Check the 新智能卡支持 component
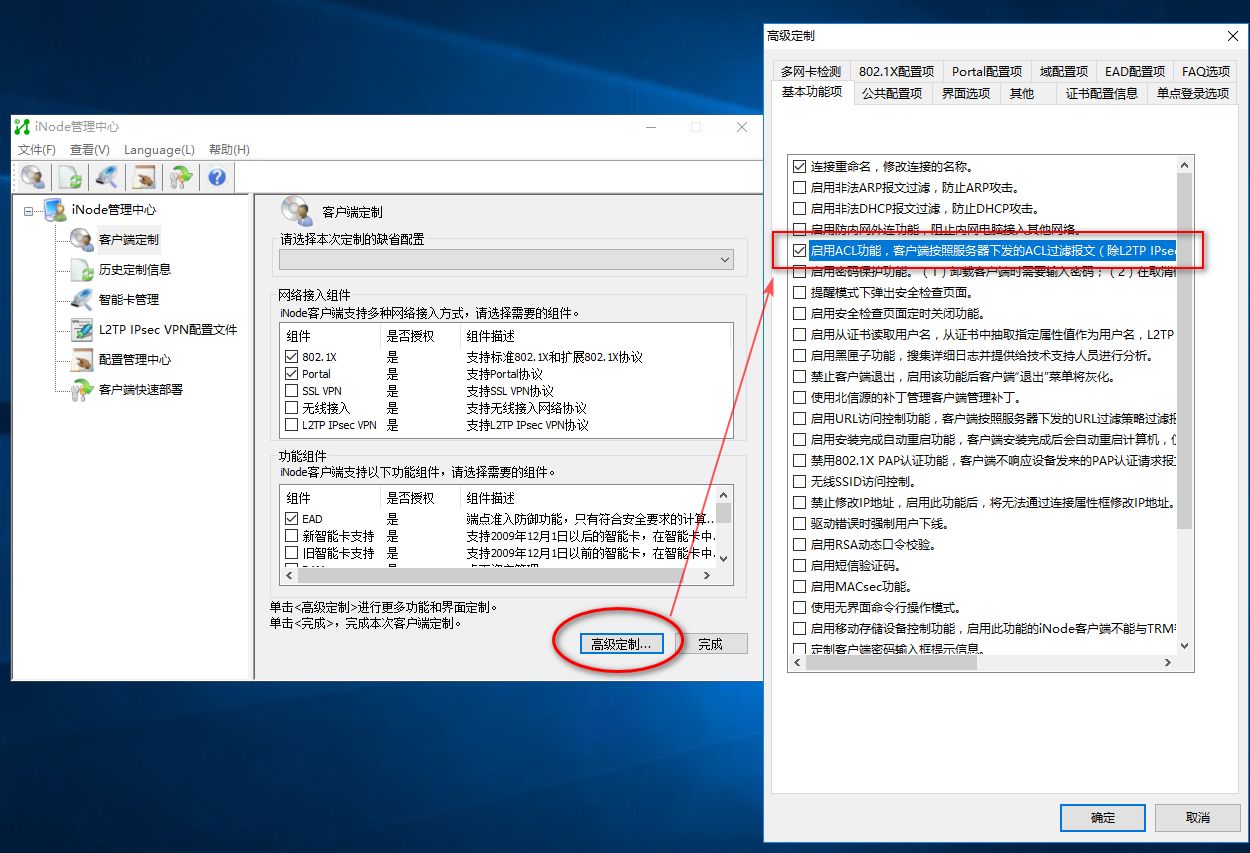 [291, 536]
